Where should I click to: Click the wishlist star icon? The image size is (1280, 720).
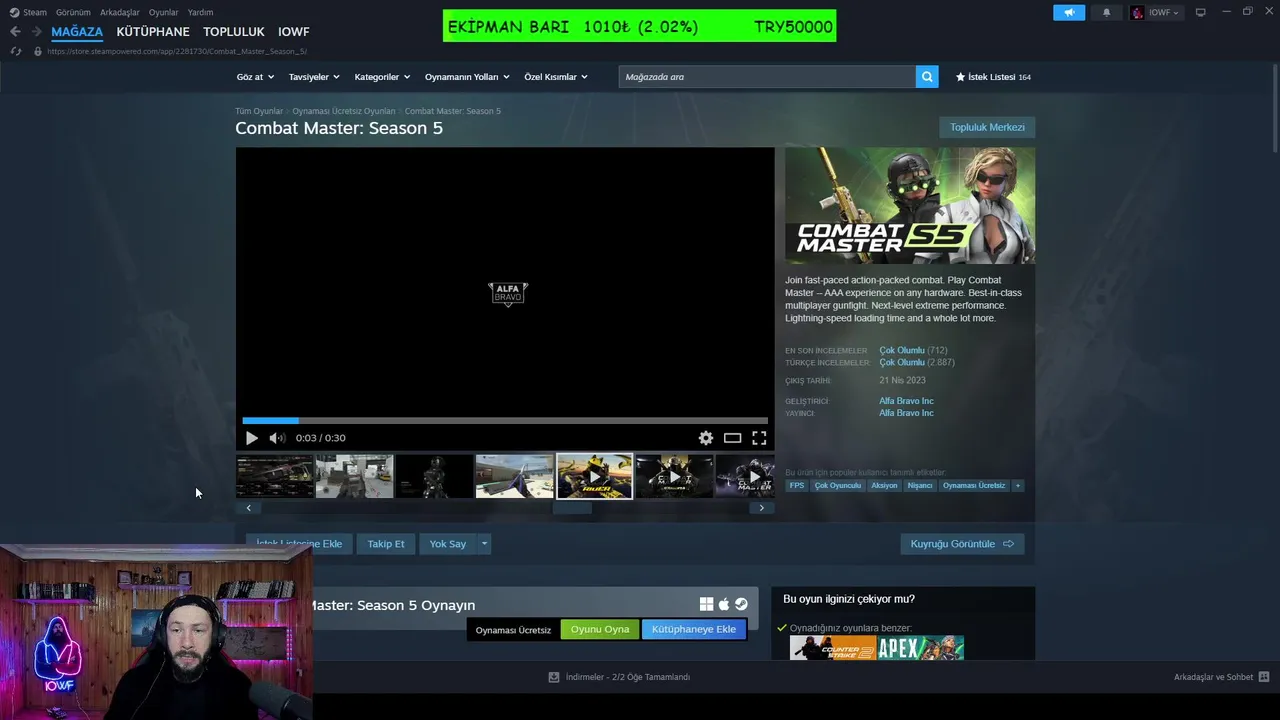pos(960,77)
